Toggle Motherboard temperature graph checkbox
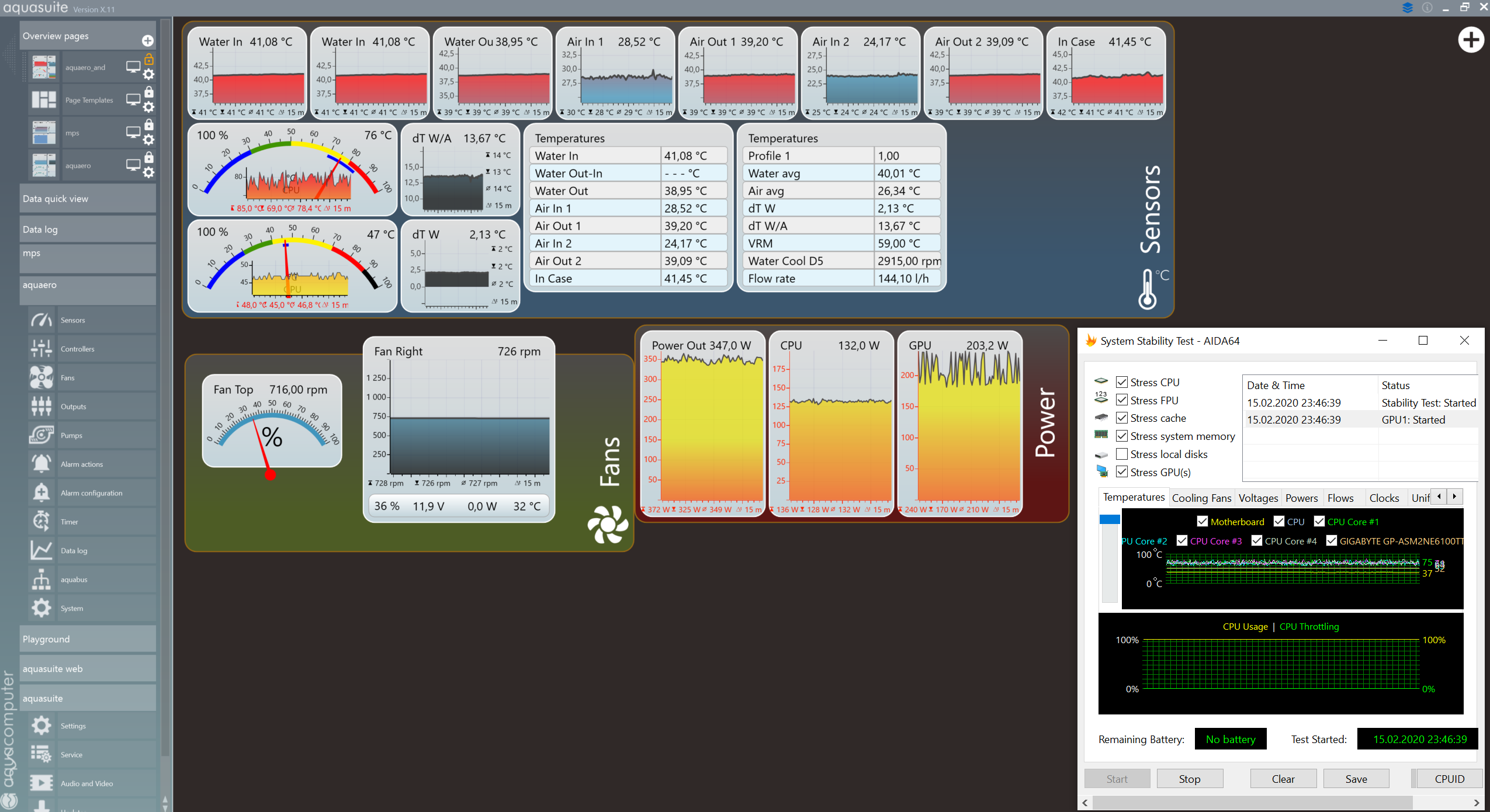Viewport: 1490px width, 812px height. [x=1202, y=521]
